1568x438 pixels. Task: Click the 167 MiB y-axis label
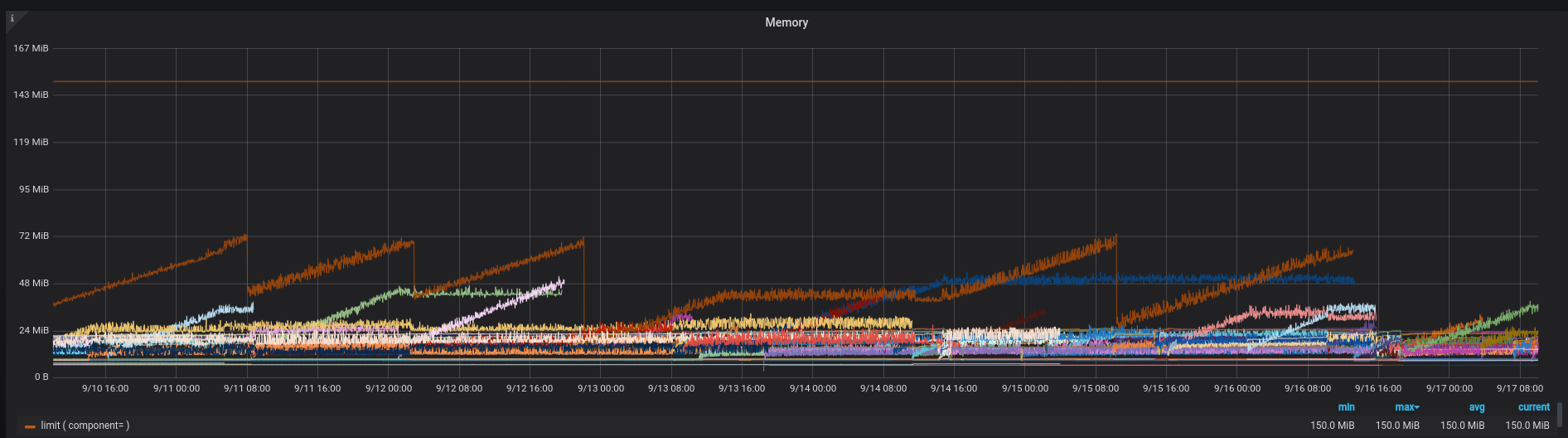pyautogui.click(x=31, y=48)
